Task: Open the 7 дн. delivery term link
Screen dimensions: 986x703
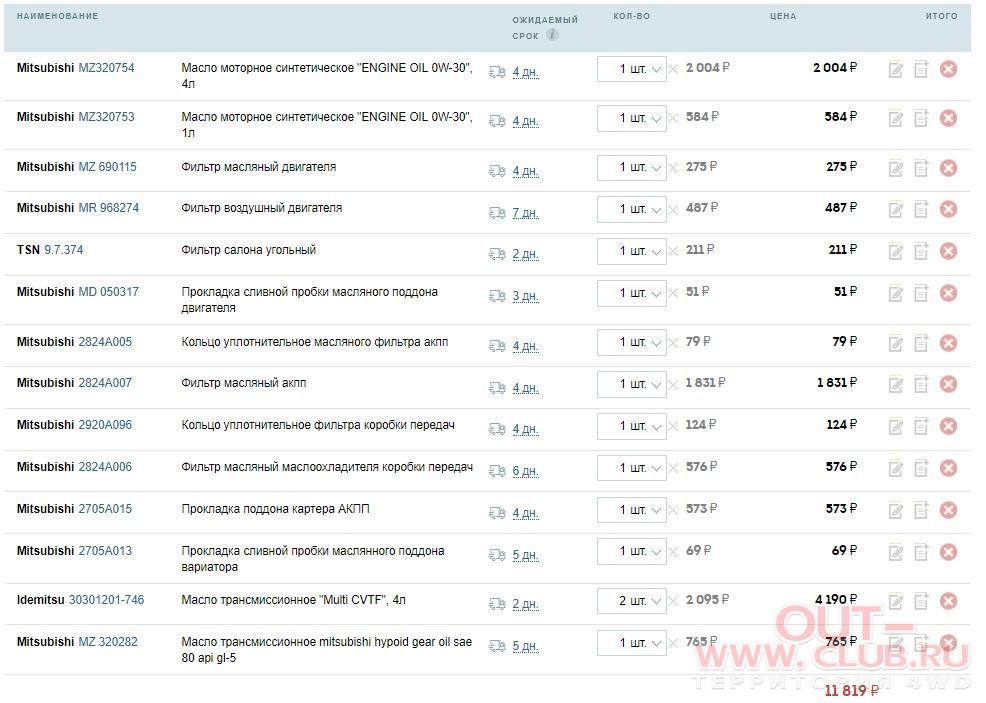Action: click(x=526, y=213)
